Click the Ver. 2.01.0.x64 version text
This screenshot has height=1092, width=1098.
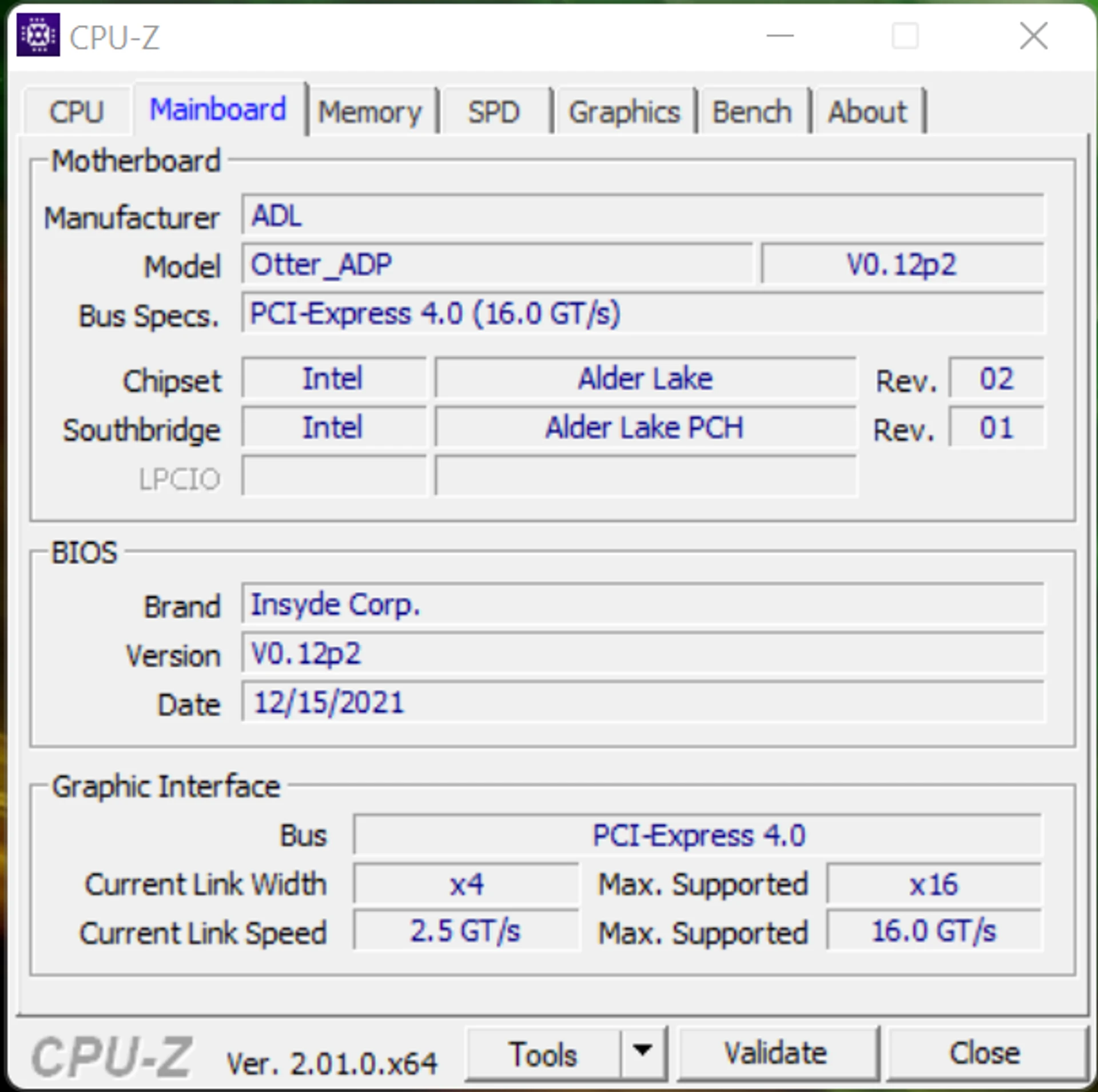point(332,1063)
